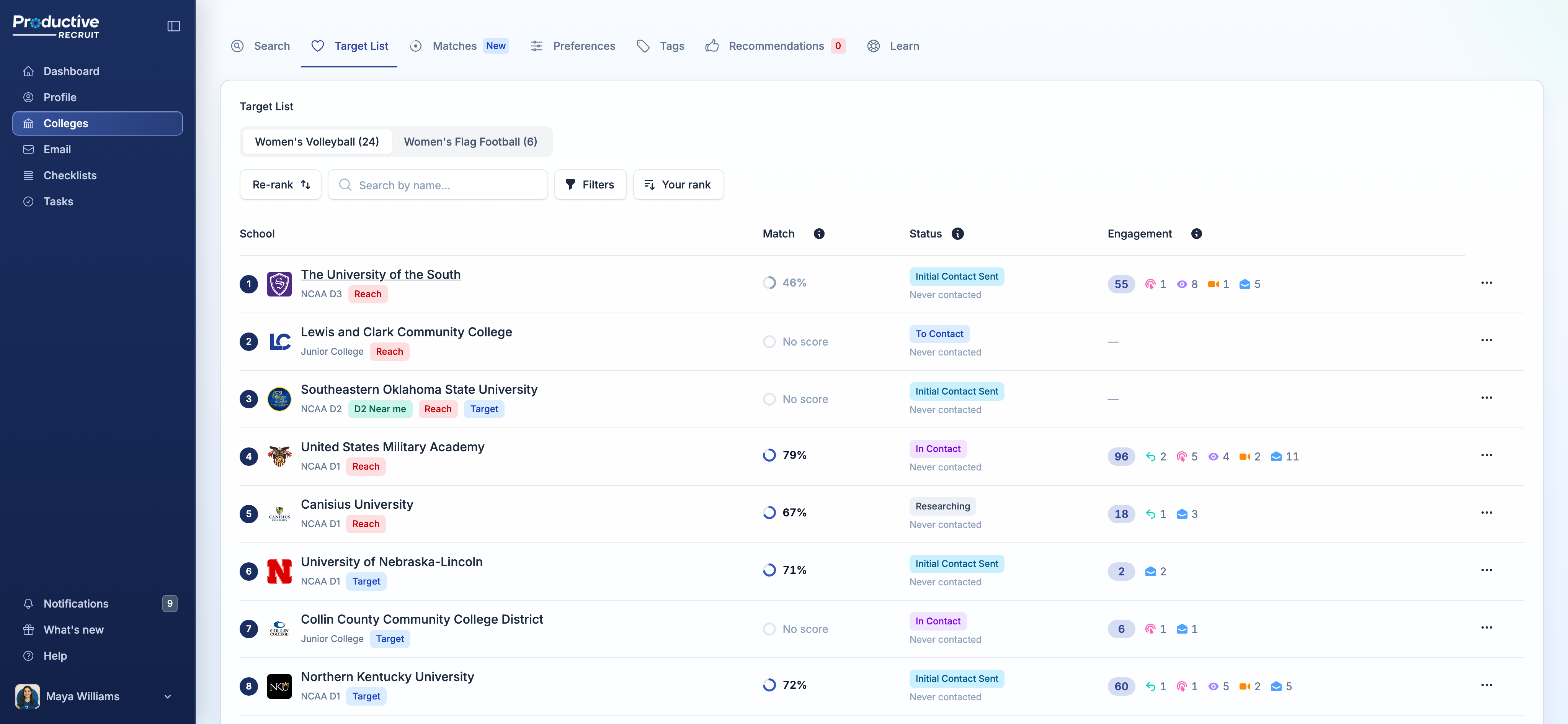
Task: Open The University of the South link
Action: [381, 275]
